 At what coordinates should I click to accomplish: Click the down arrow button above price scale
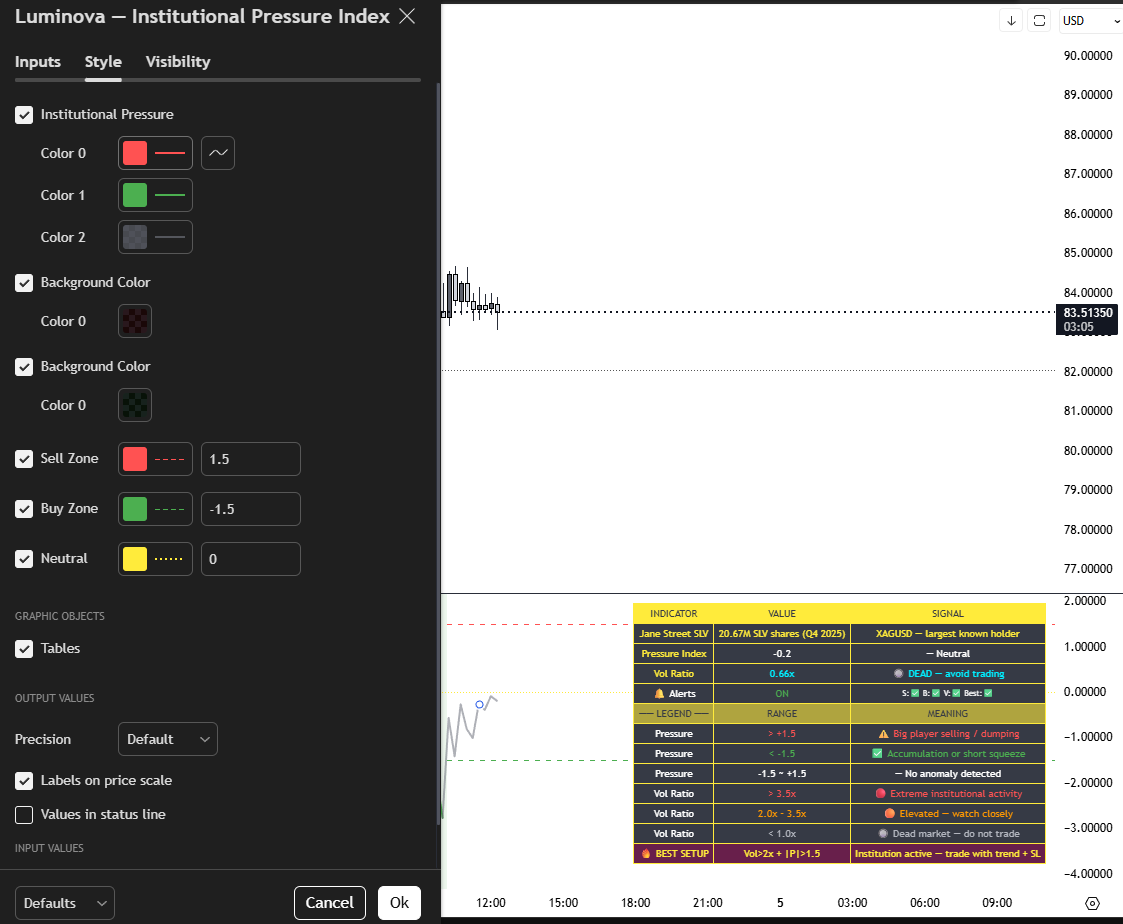coord(1011,21)
